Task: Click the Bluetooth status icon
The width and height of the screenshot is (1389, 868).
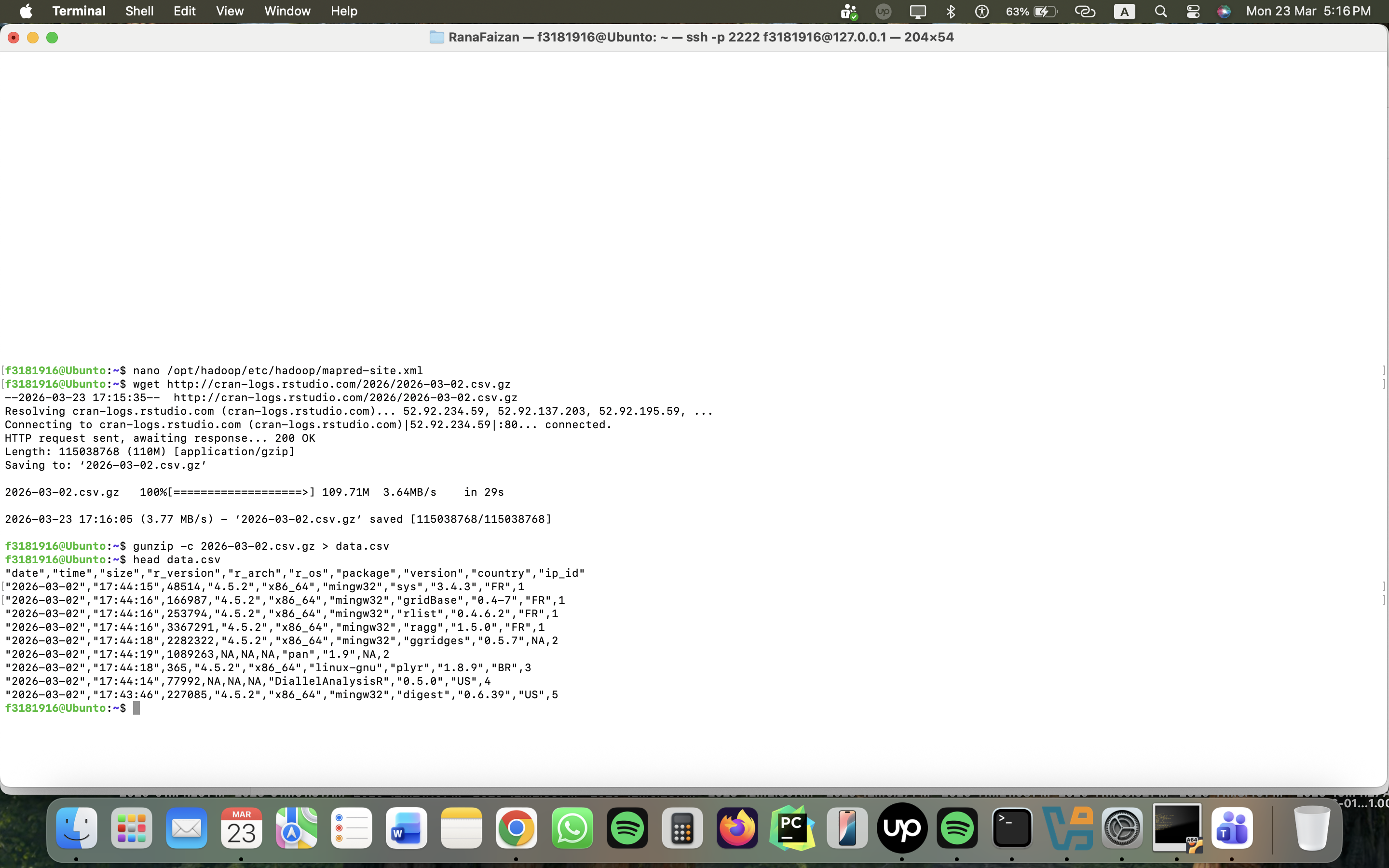Action: pos(951,11)
